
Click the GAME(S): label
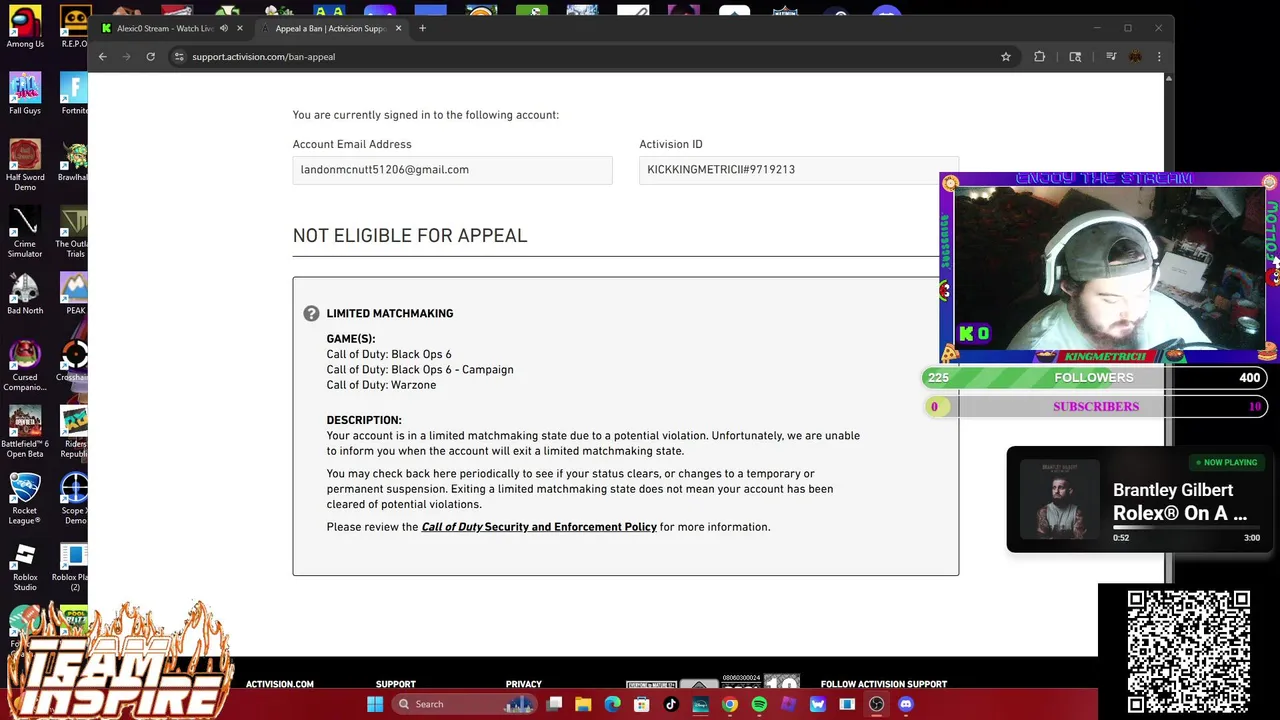351,339
